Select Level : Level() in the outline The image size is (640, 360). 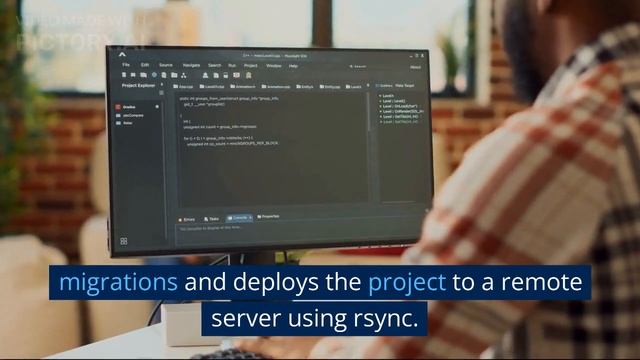(393, 101)
